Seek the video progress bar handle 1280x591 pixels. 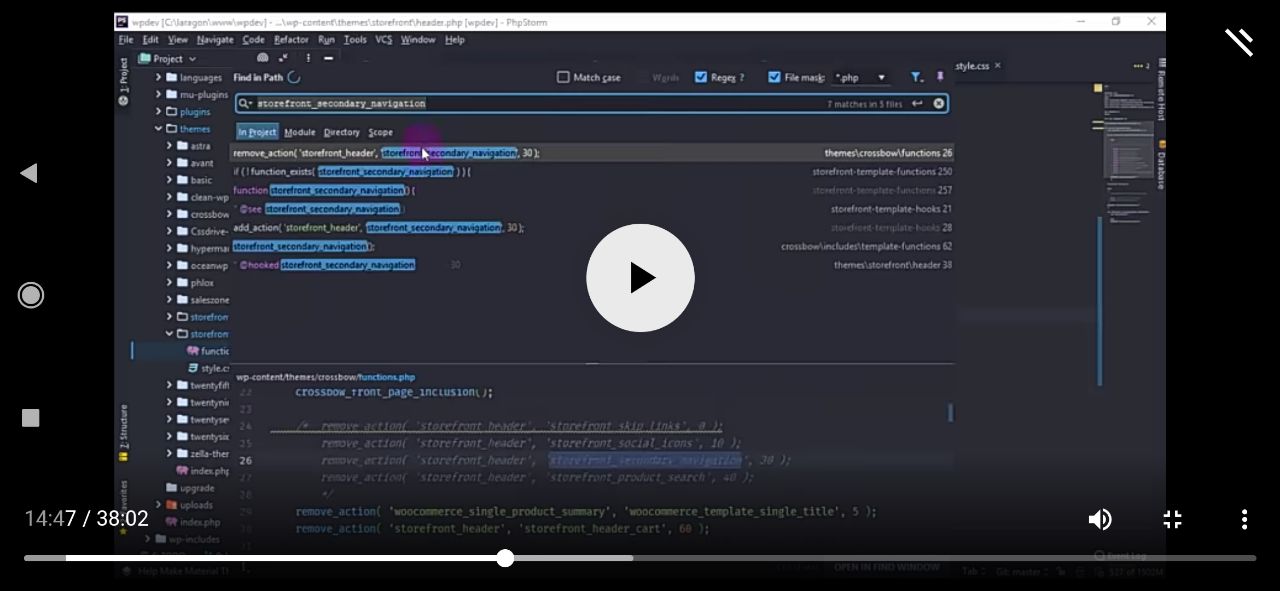[x=505, y=558]
